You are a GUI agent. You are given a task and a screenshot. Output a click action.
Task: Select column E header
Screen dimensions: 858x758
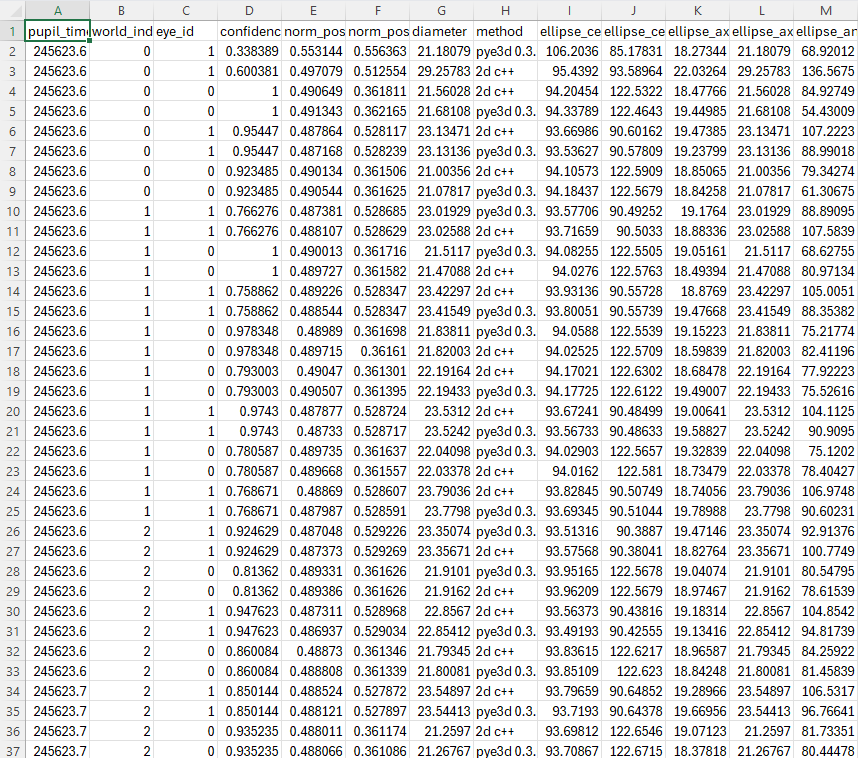[x=313, y=10]
